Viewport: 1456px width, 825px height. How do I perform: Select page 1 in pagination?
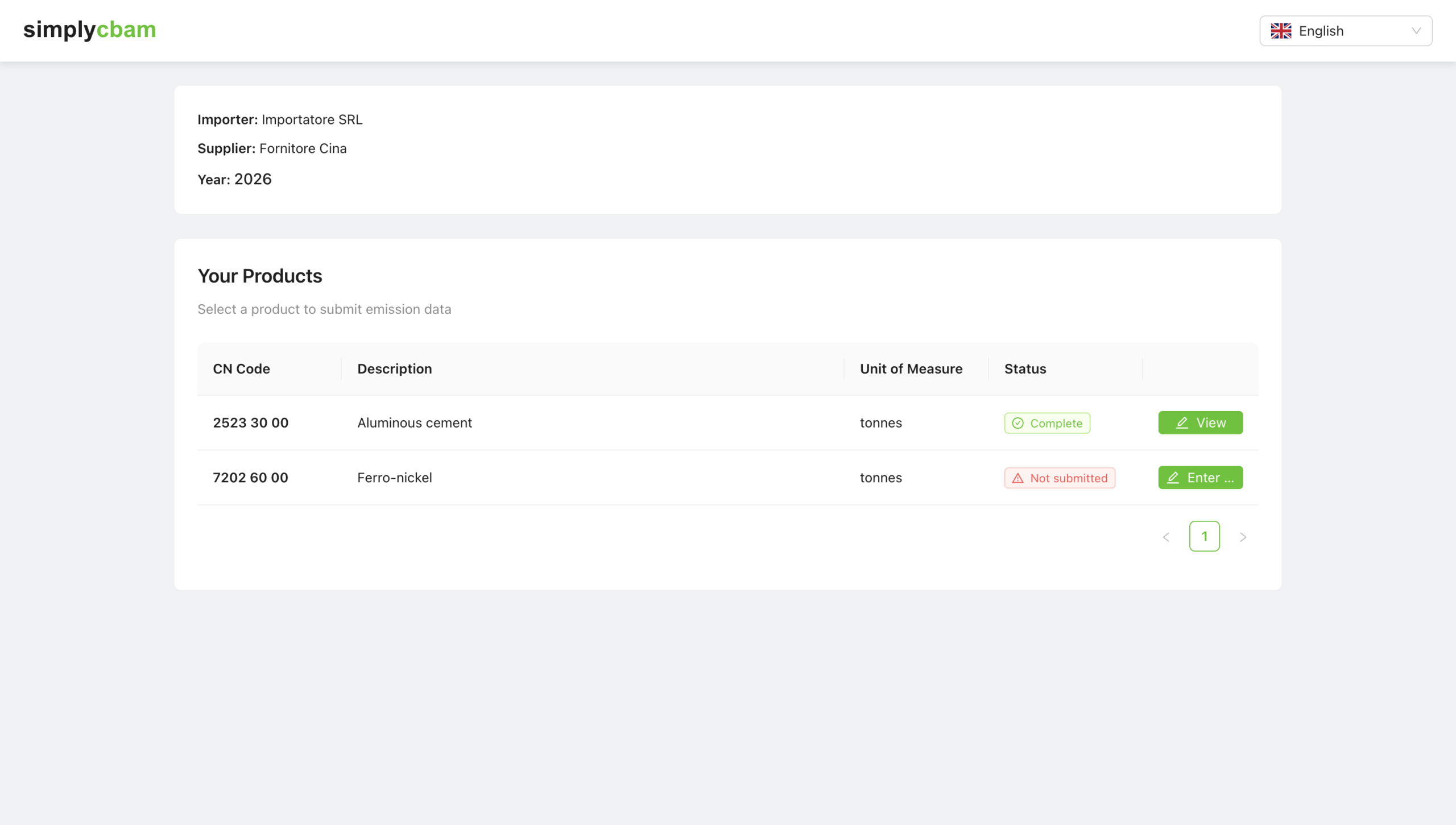pyautogui.click(x=1204, y=536)
